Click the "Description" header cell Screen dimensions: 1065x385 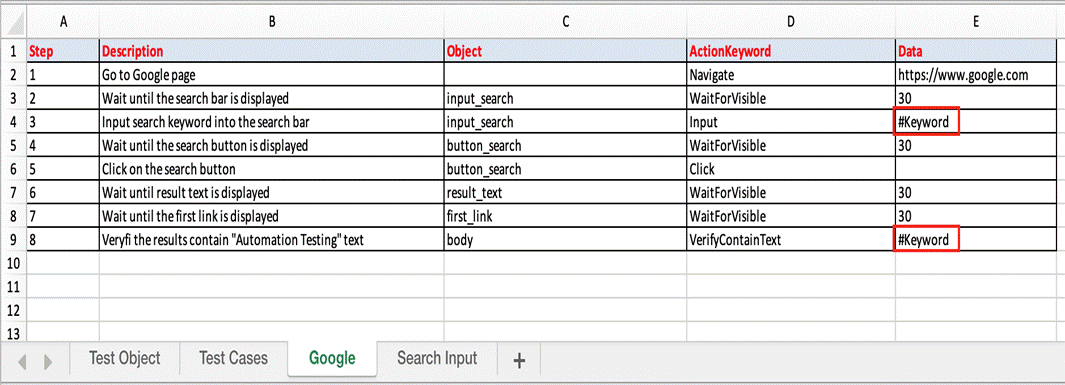click(272, 51)
